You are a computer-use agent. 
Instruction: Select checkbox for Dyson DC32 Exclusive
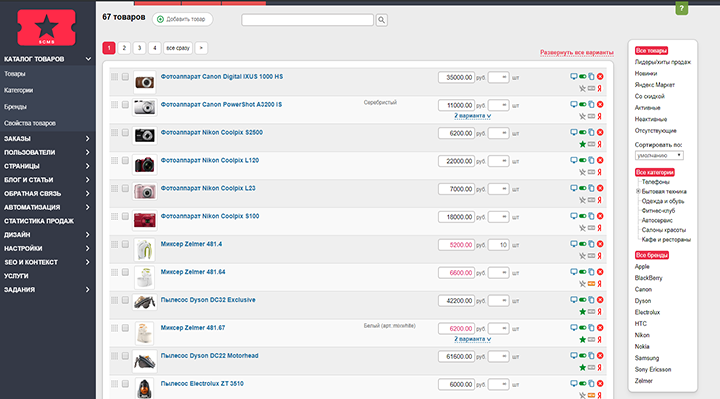pyautogui.click(x=125, y=300)
